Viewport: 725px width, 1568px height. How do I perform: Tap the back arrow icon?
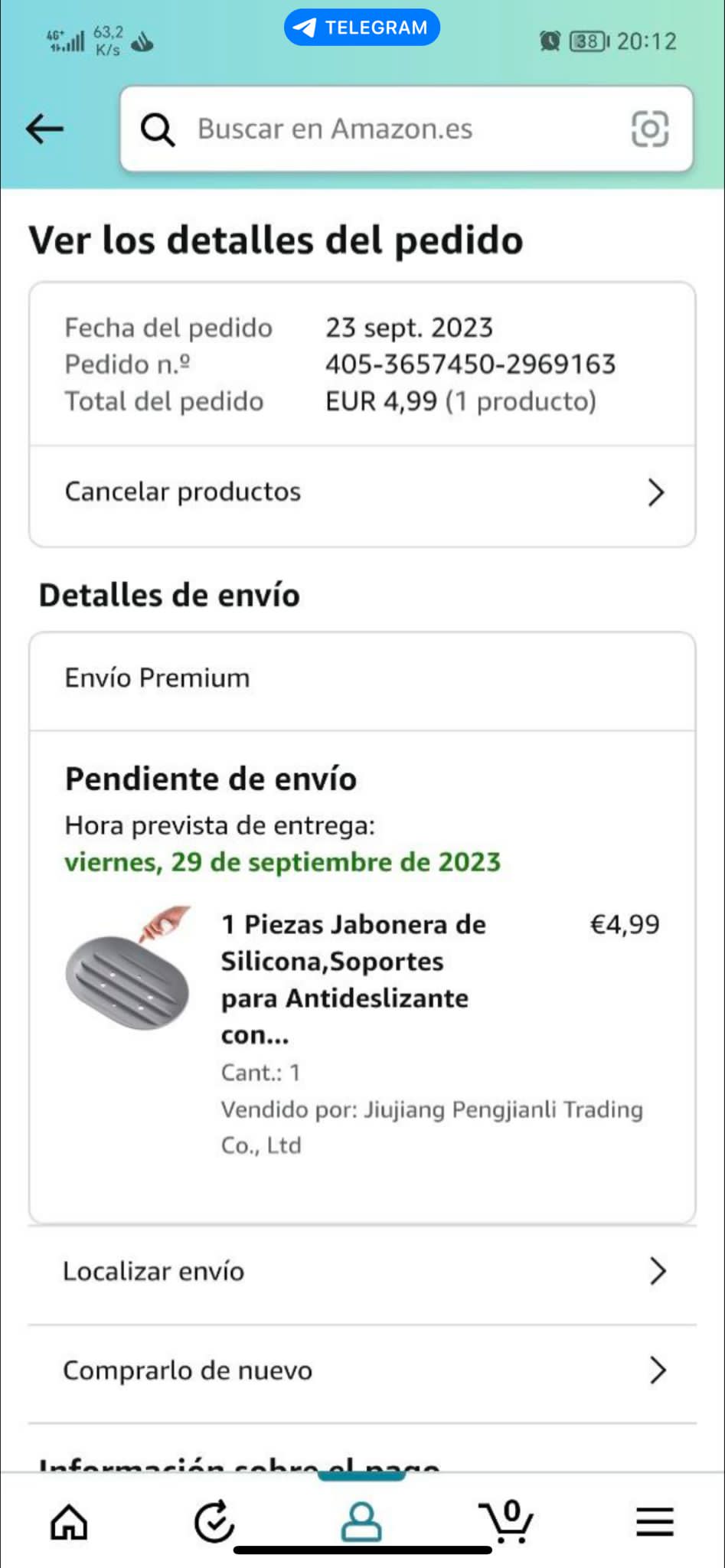point(44,129)
